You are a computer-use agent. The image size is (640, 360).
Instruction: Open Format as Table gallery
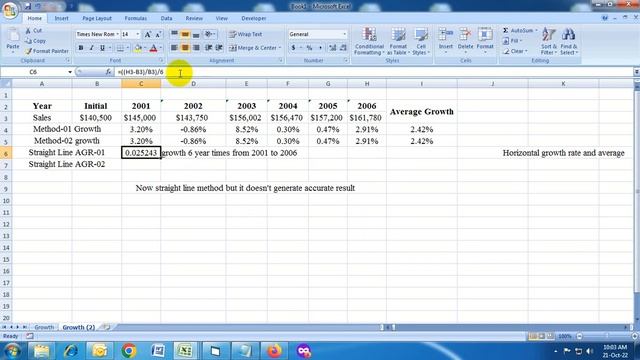coord(398,41)
